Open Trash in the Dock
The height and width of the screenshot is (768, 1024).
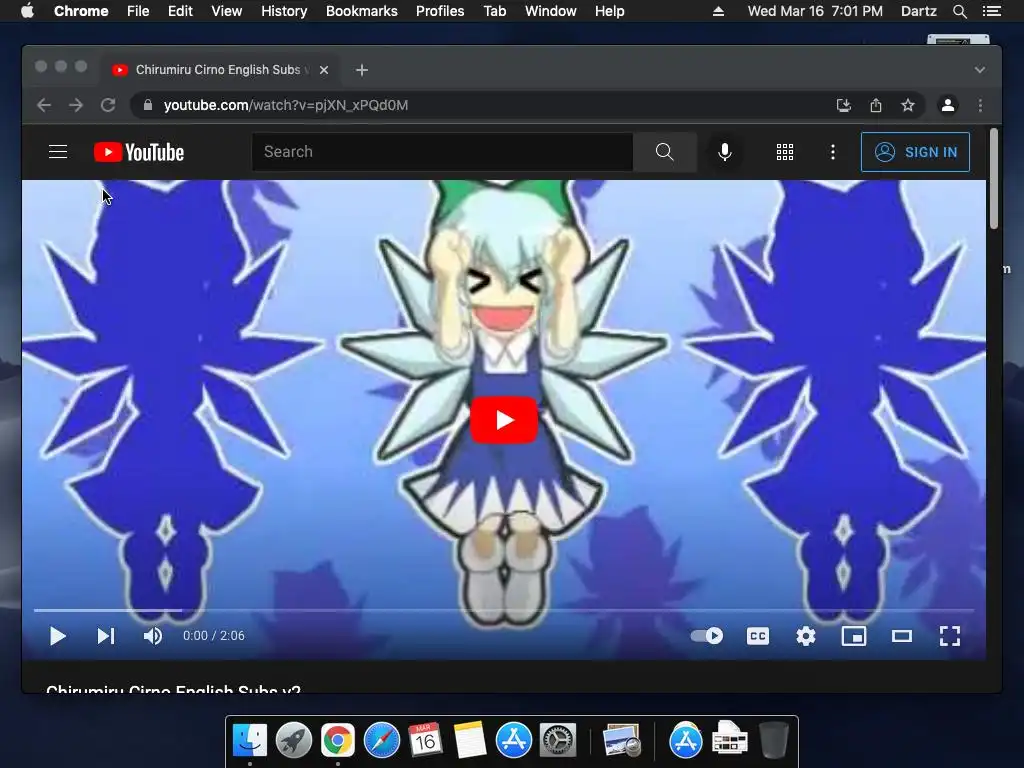point(774,741)
